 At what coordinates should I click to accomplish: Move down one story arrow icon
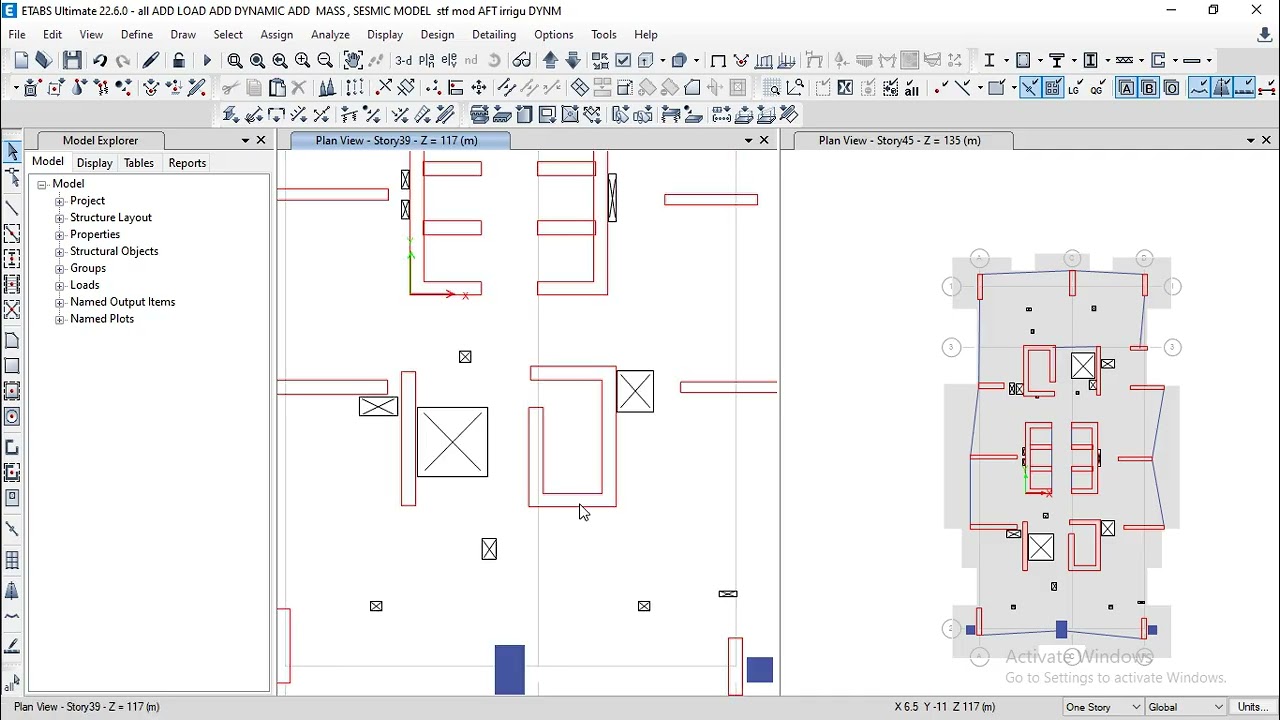(573, 61)
